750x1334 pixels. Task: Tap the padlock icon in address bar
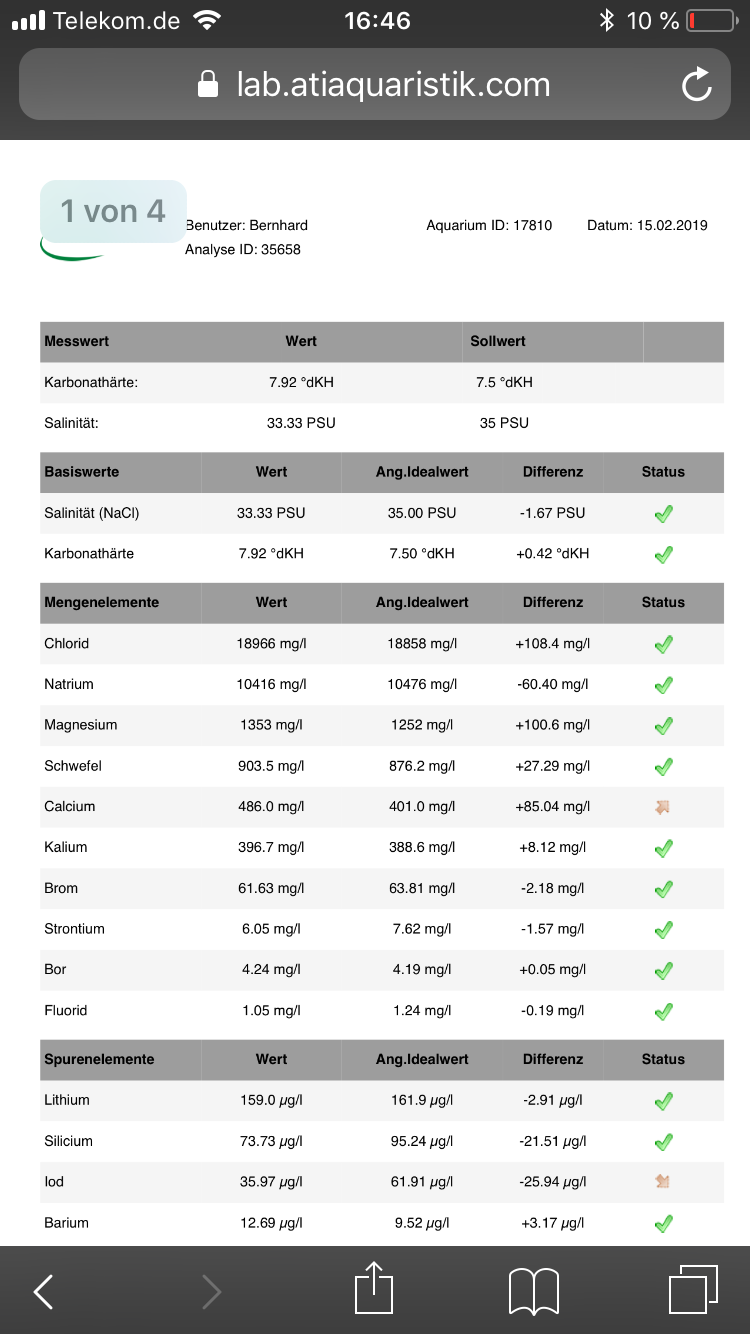(208, 85)
